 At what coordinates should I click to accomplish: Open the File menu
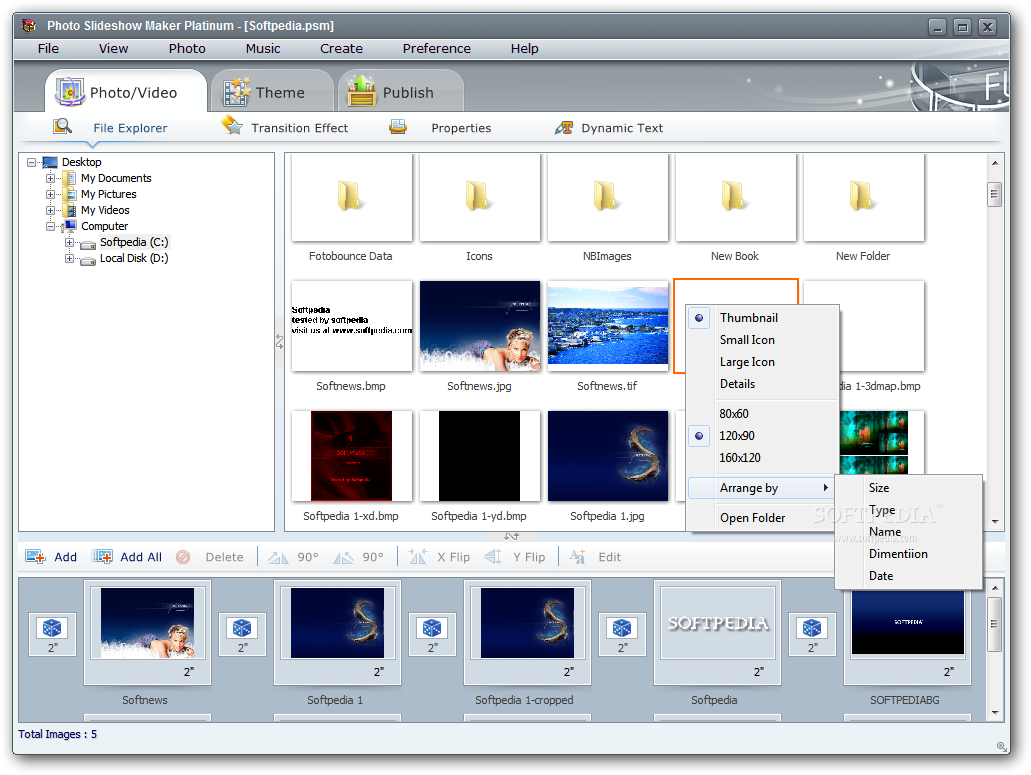48,49
